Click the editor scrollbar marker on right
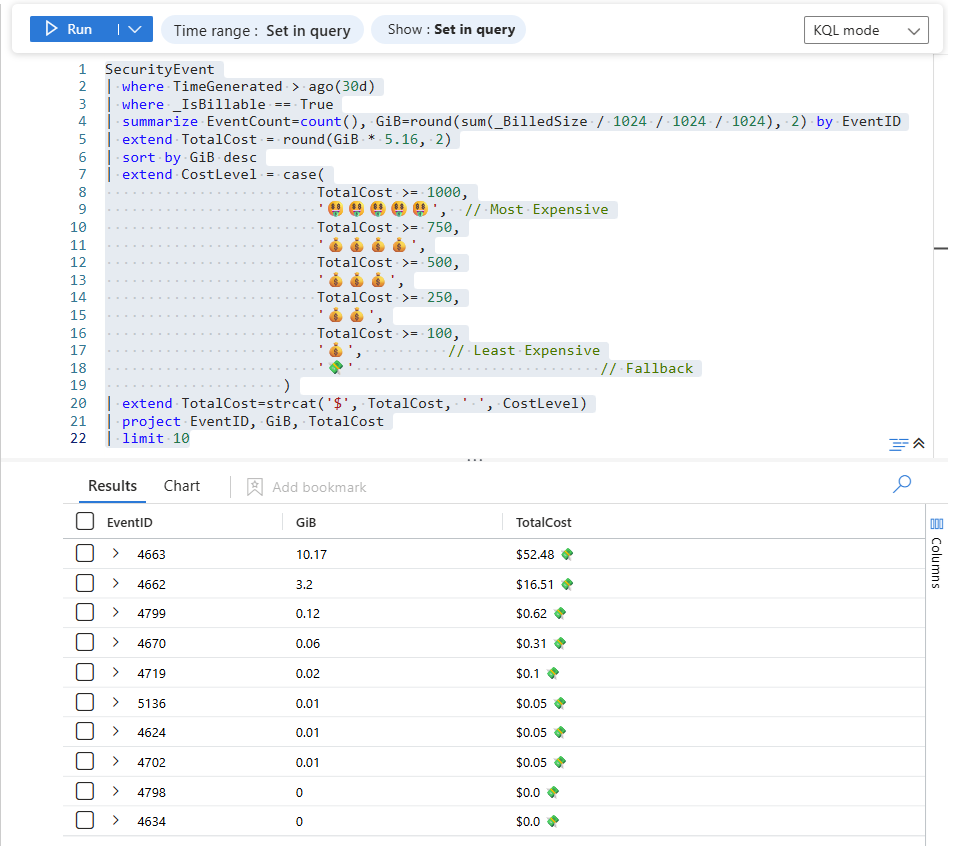Screen dimensions: 959x846 [x=940, y=248]
